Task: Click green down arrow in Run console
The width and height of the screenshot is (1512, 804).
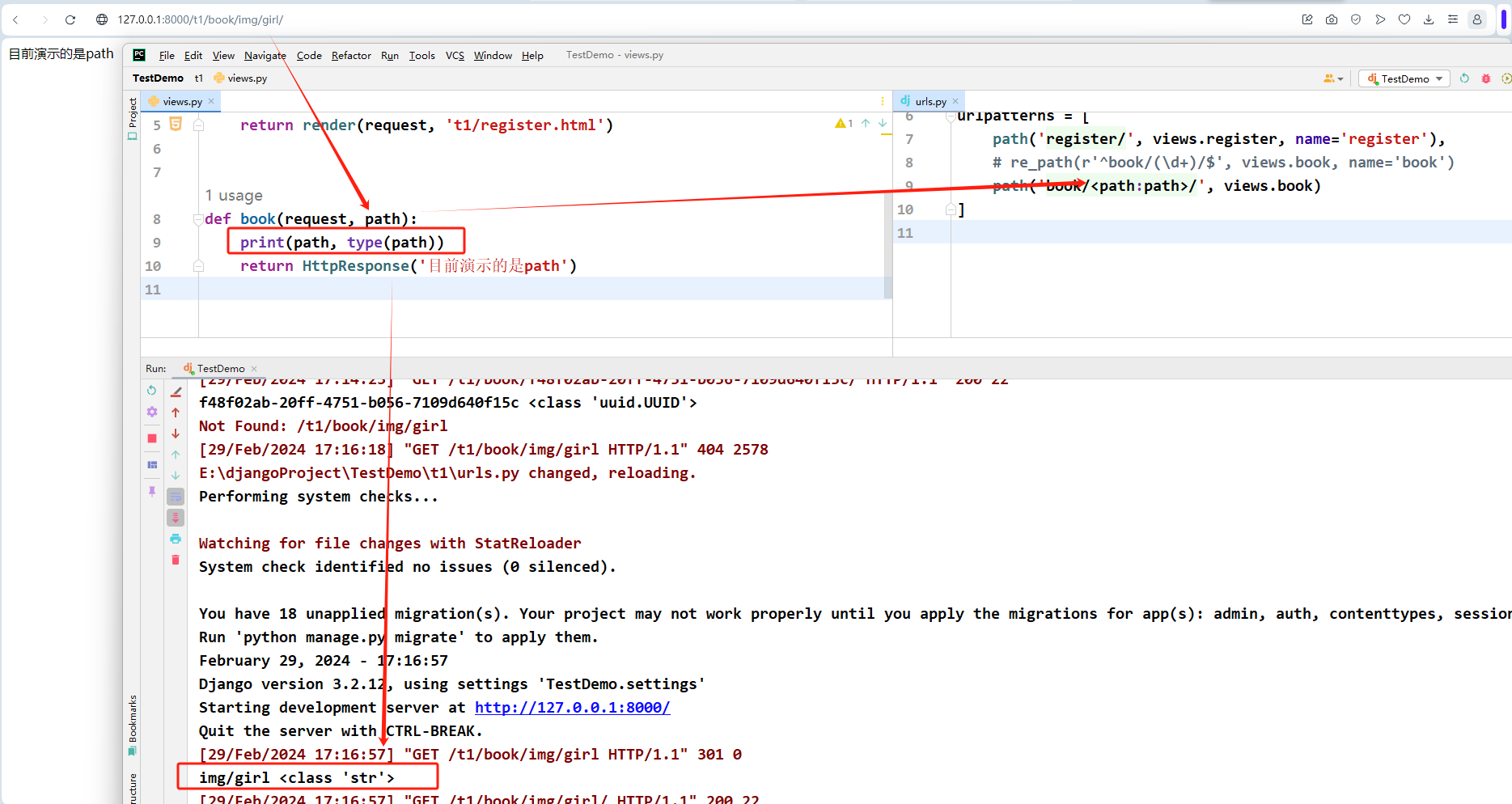Action: (176, 476)
